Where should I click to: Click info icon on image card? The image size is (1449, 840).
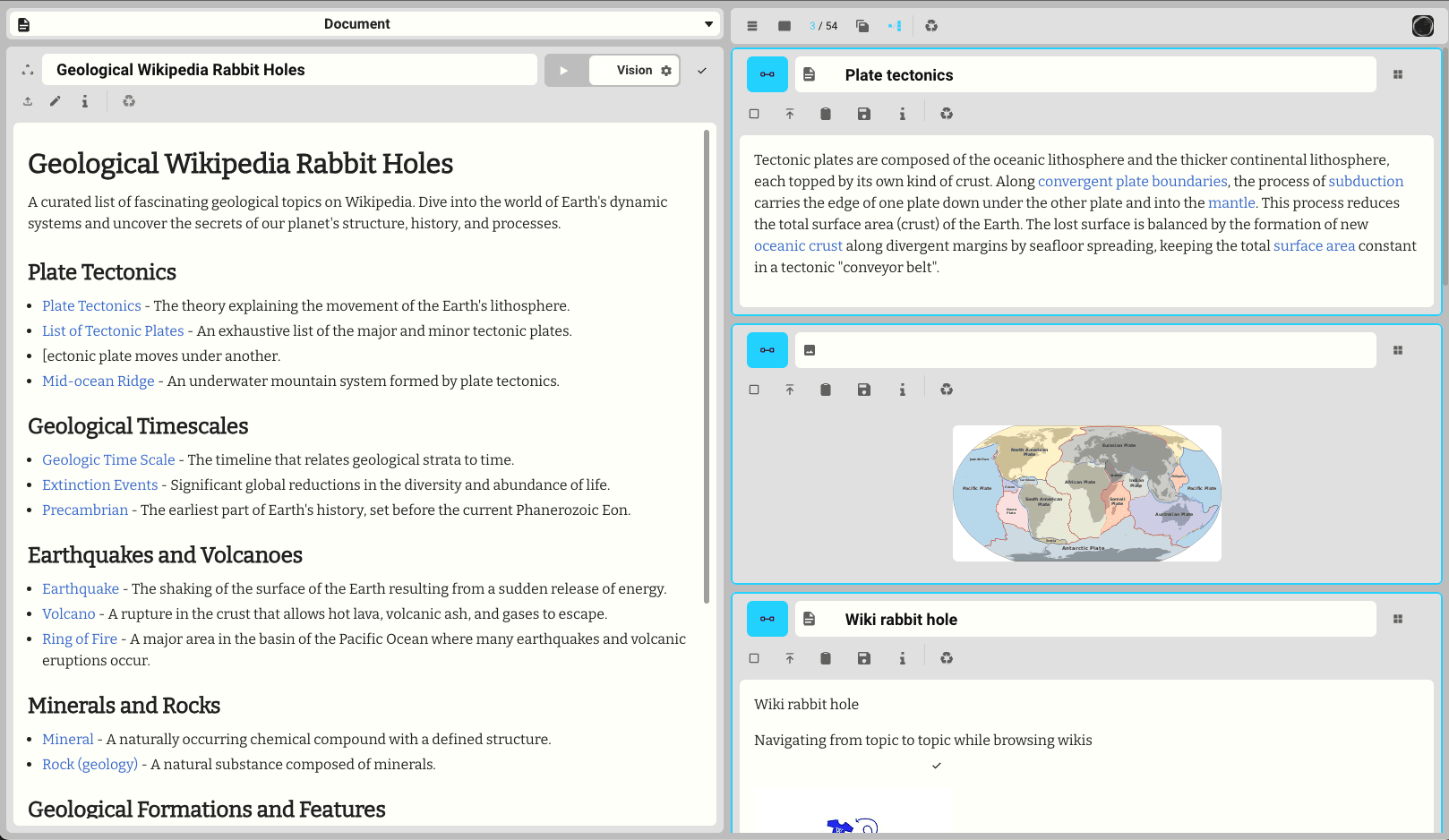(x=903, y=390)
